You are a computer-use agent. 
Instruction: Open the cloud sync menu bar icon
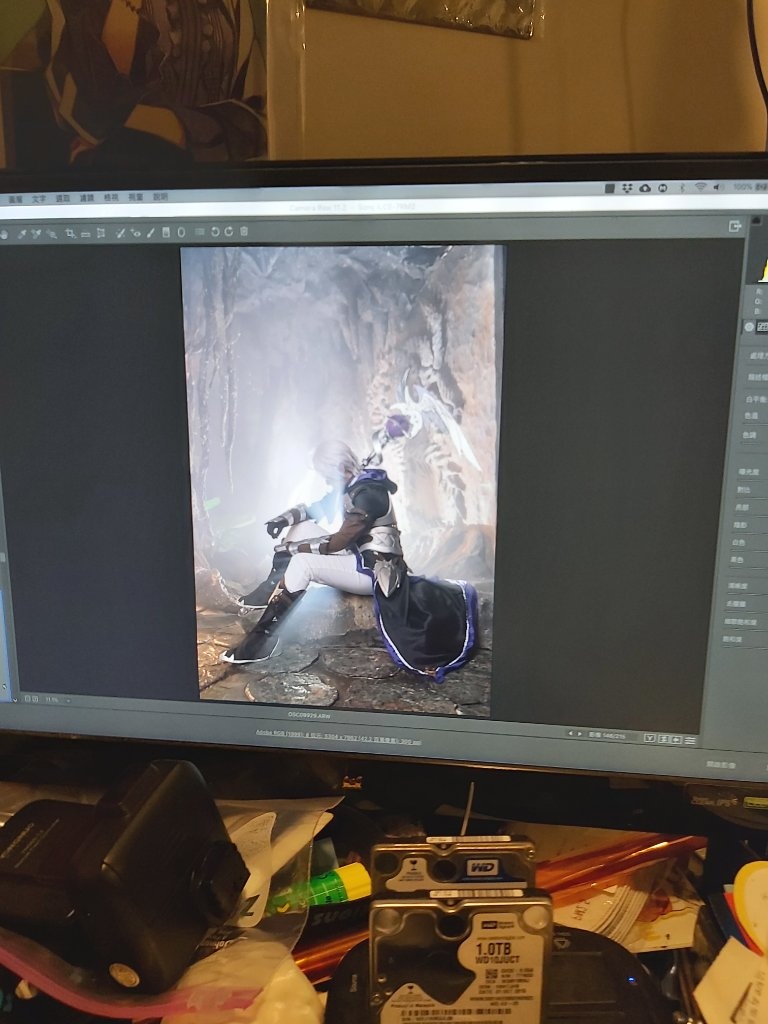(x=645, y=188)
